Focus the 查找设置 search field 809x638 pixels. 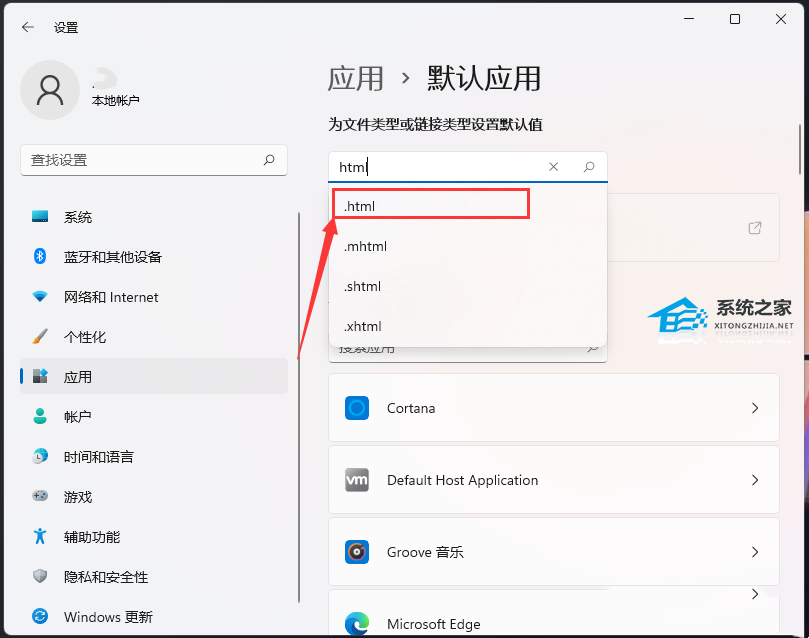[154, 160]
